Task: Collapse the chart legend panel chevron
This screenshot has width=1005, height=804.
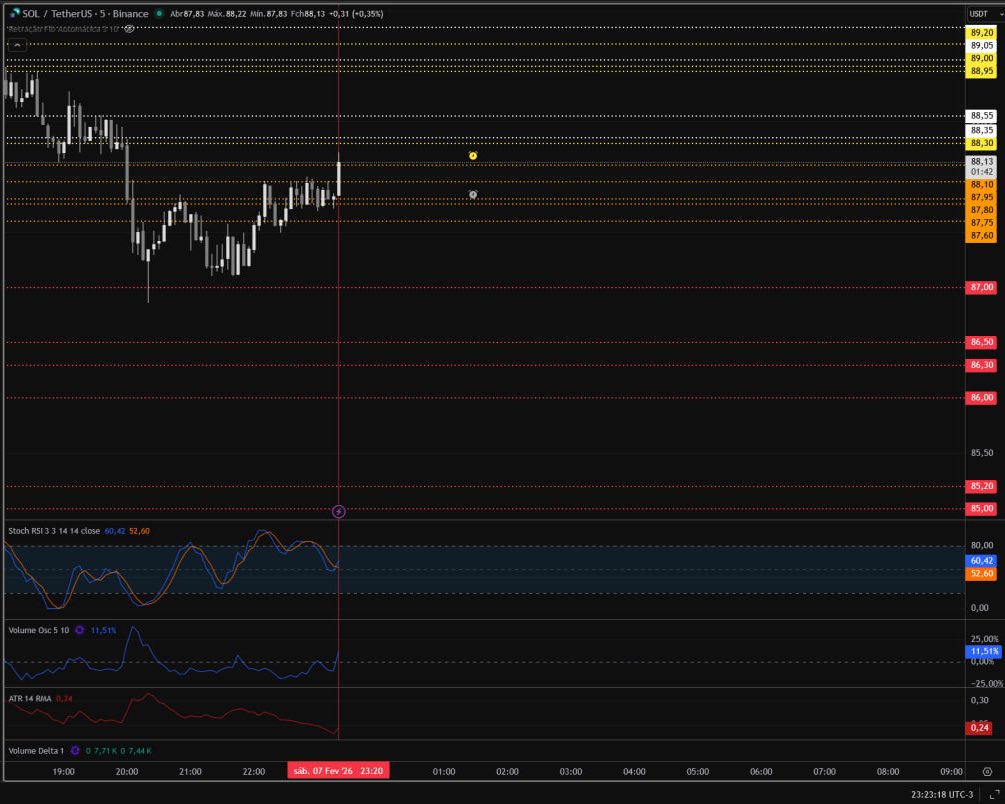Action: point(18,45)
